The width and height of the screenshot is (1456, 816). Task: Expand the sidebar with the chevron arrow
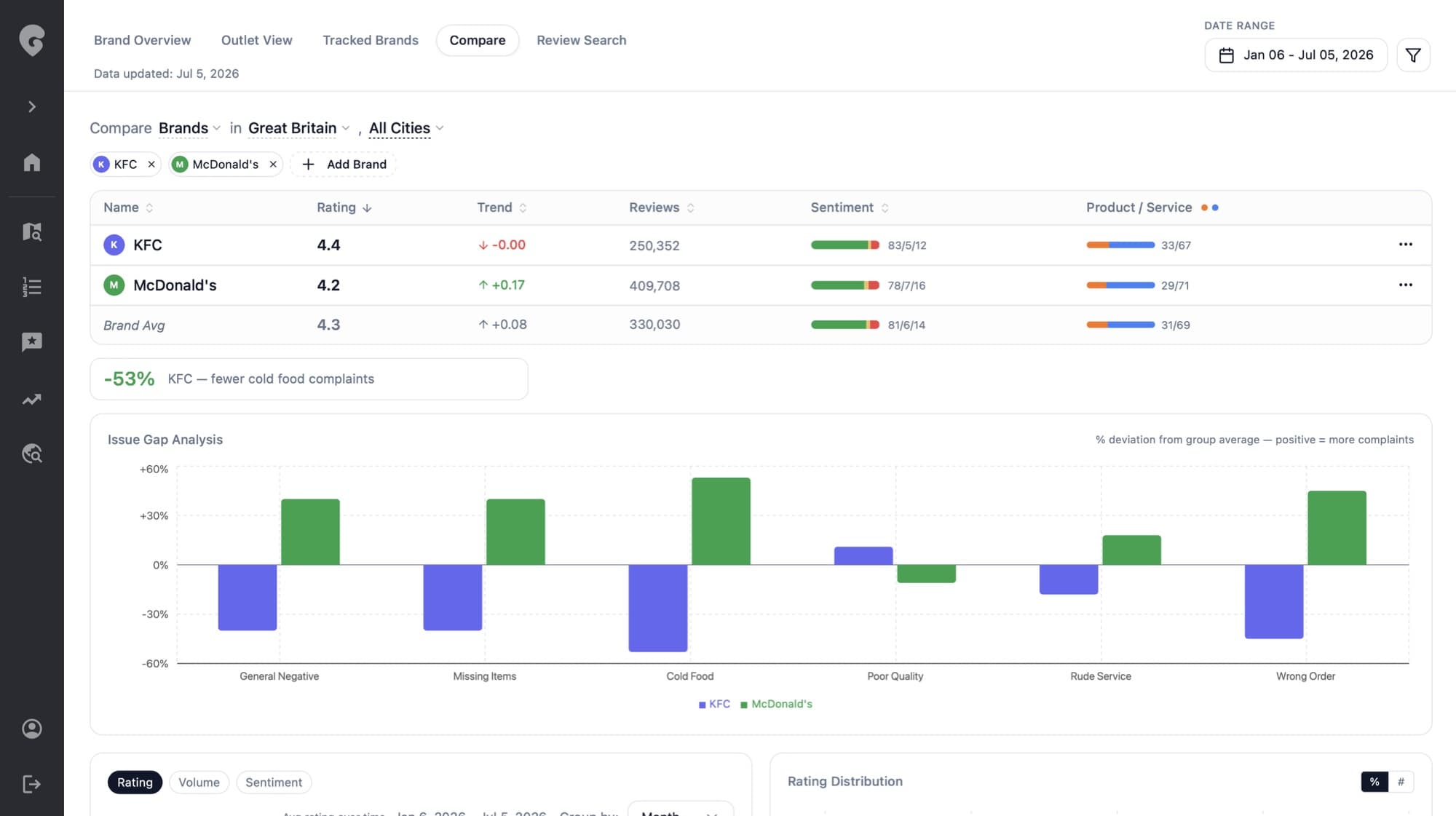[31, 107]
